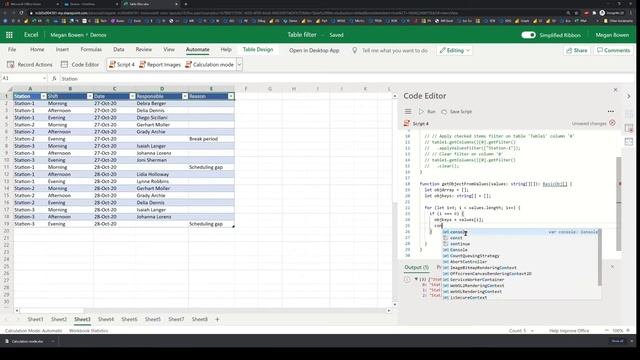
Task: Click the fx insert function icon
Action: click(x=54, y=78)
